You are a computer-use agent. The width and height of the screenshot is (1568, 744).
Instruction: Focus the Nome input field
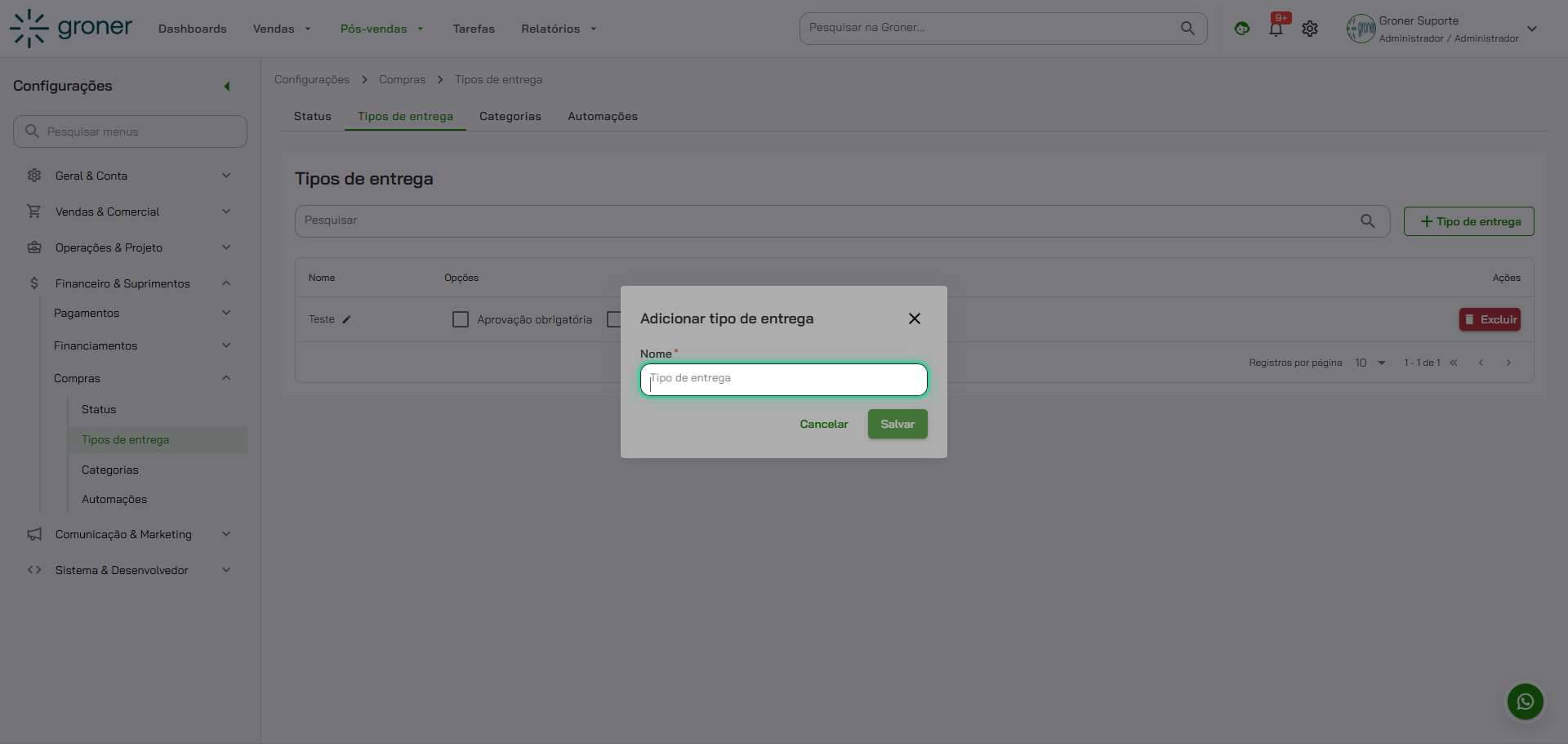783,379
